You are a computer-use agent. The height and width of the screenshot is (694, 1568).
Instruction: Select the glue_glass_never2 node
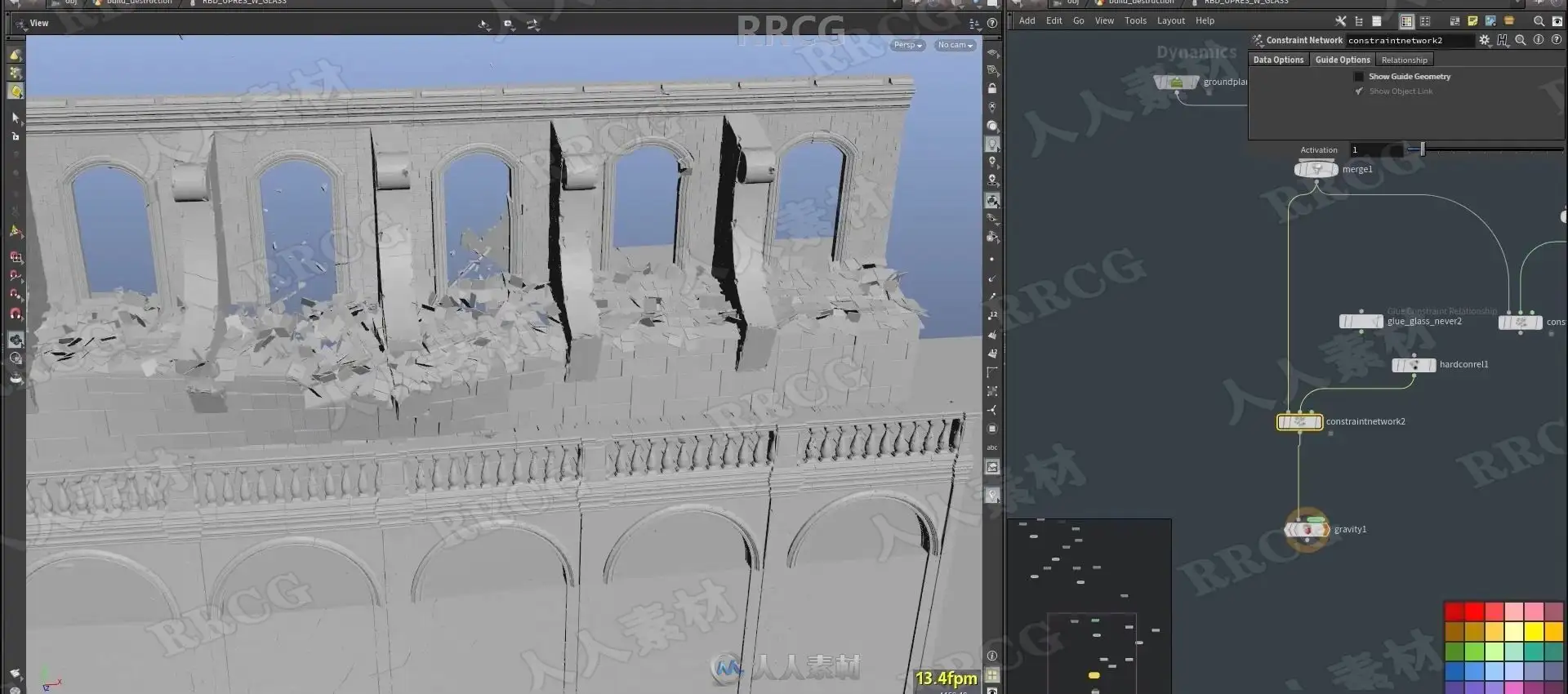(x=1361, y=322)
